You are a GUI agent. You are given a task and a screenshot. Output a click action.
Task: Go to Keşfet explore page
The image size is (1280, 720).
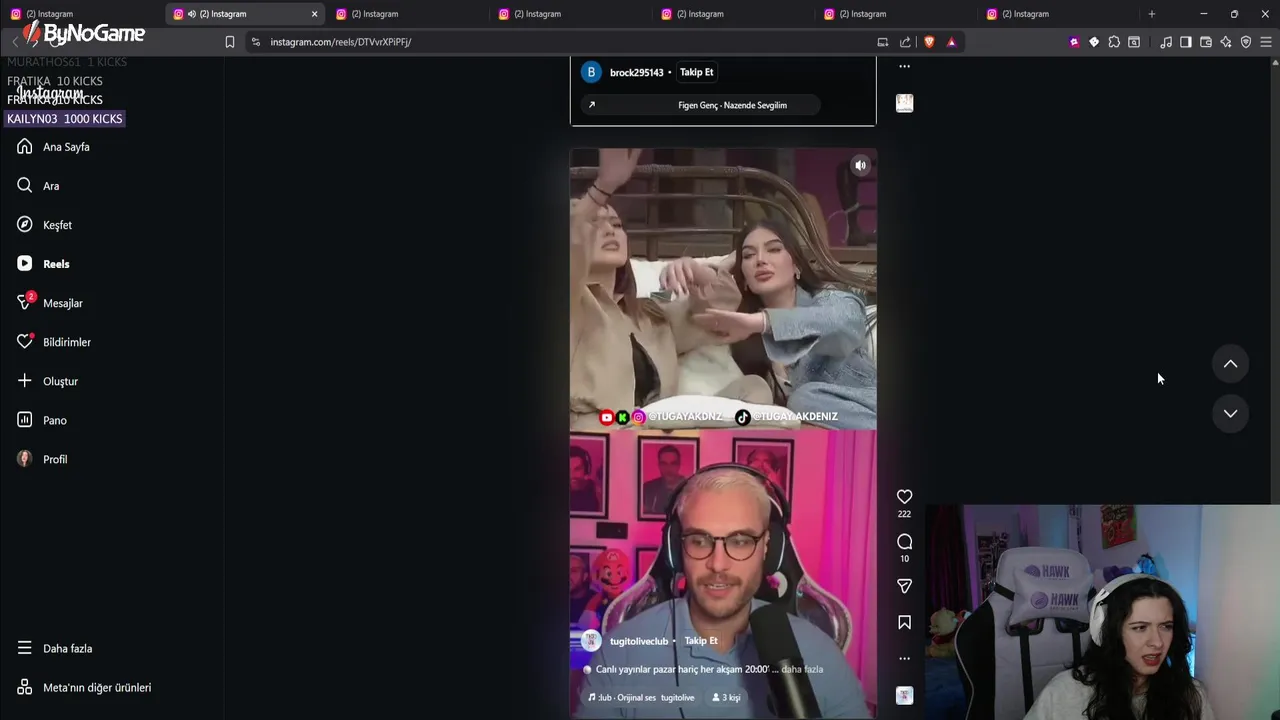44,225
